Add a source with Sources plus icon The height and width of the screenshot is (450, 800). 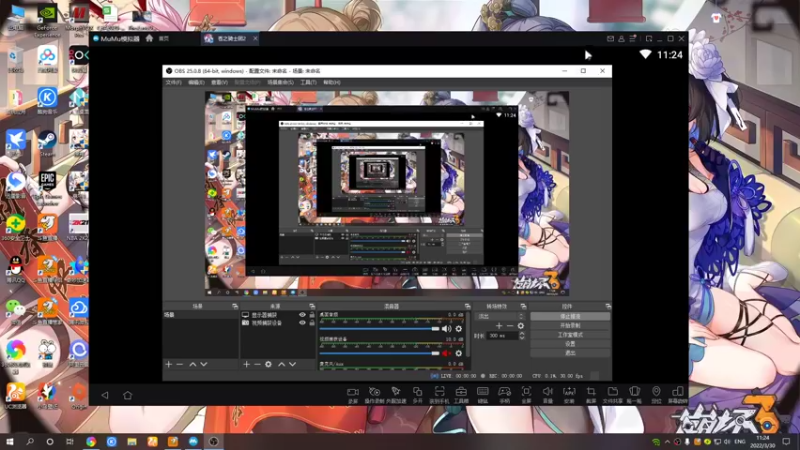coord(246,364)
